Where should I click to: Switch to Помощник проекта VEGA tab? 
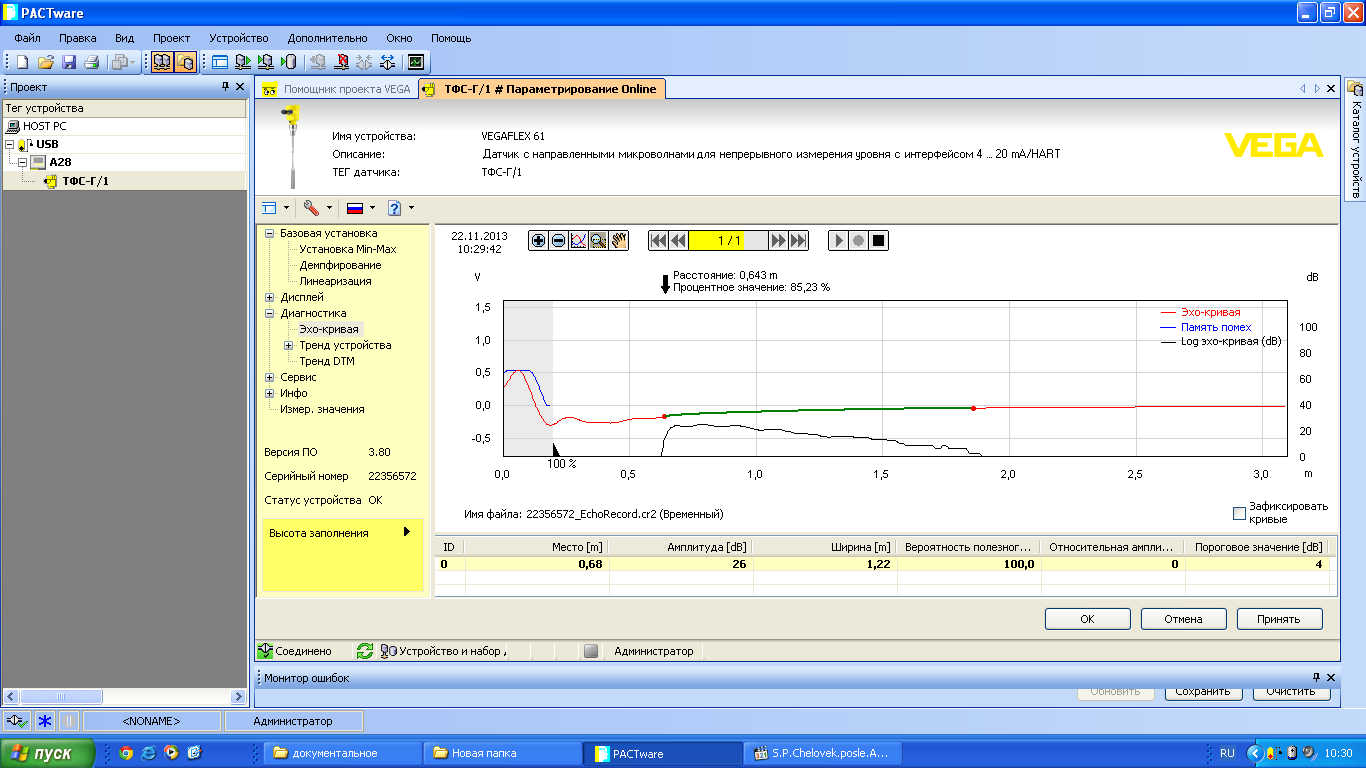tap(336, 89)
